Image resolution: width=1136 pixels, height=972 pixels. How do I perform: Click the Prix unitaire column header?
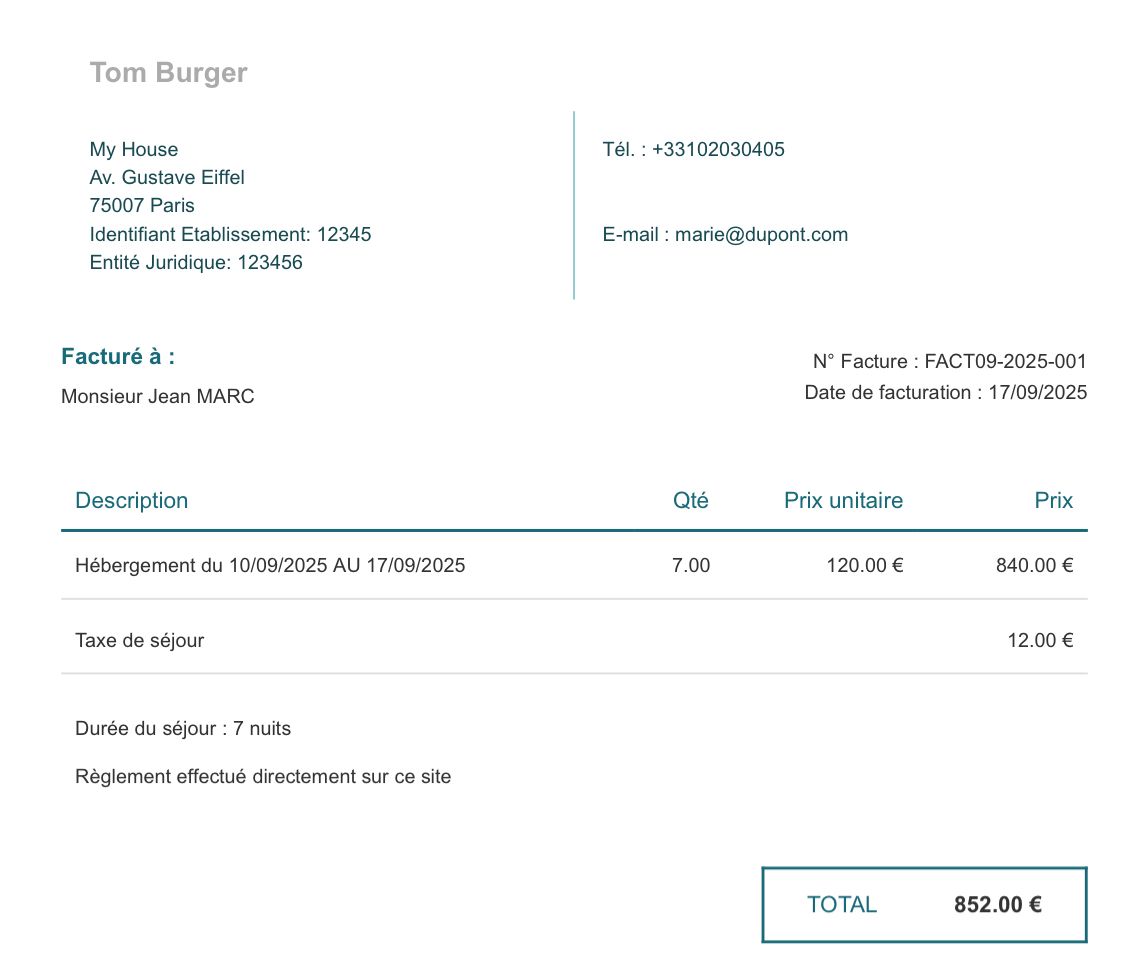pos(843,501)
